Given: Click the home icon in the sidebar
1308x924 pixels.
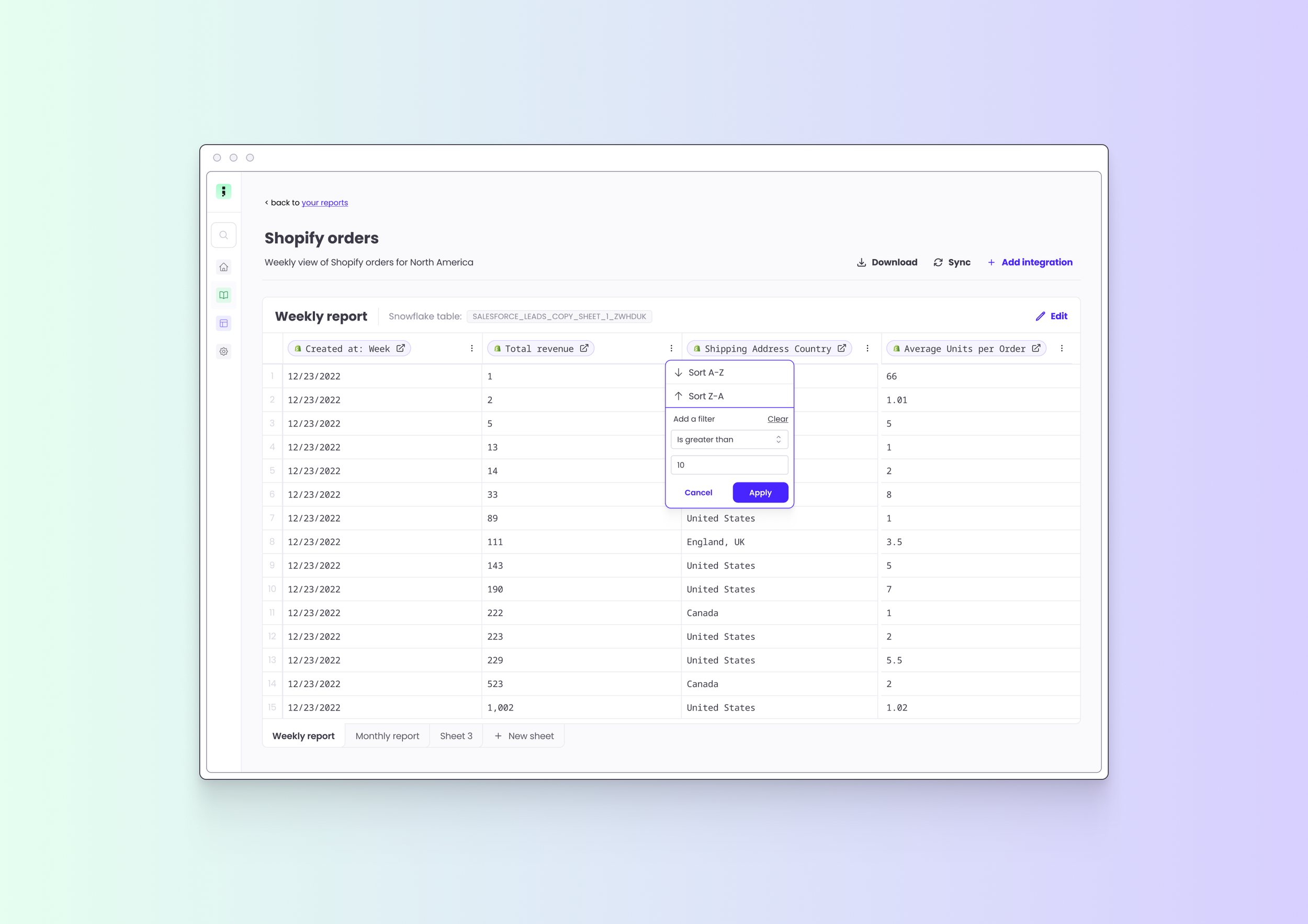Looking at the screenshot, I should point(223,267).
